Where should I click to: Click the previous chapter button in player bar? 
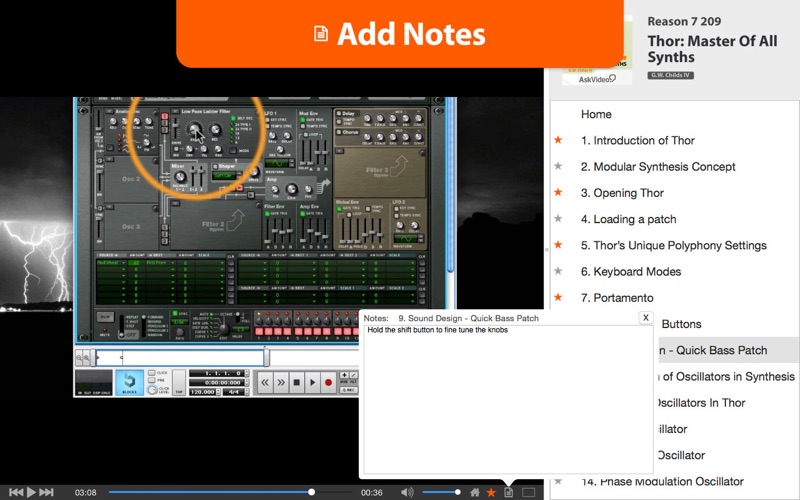[x=16, y=492]
